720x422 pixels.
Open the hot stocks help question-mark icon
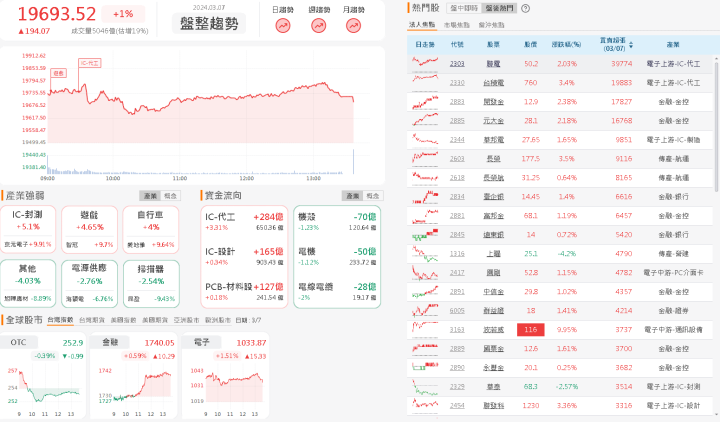click(x=526, y=8)
